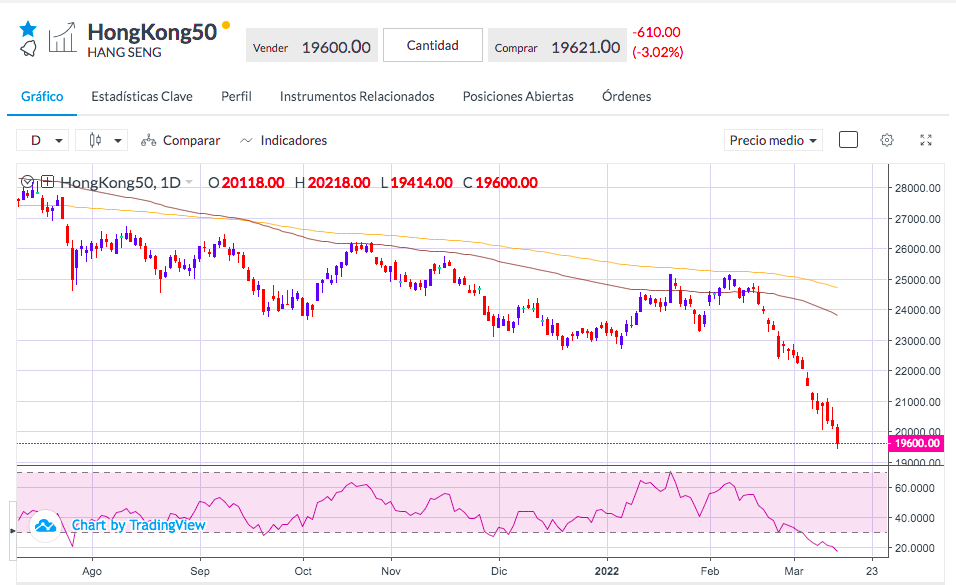Open the D timeframe dropdown
The width and height of the screenshot is (956, 585).
[x=43, y=140]
